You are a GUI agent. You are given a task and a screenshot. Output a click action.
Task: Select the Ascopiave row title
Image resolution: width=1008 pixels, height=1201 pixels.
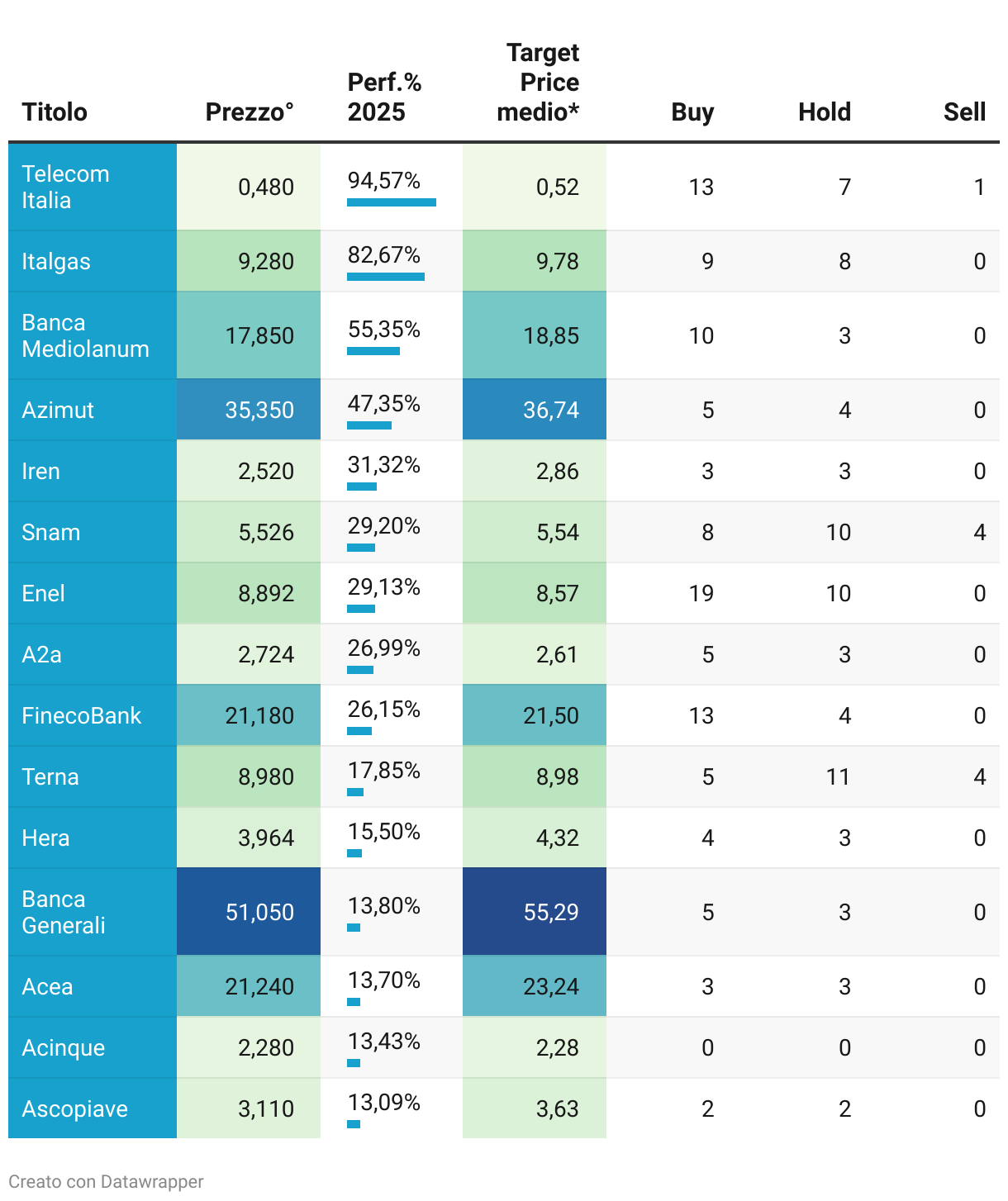tap(74, 1108)
